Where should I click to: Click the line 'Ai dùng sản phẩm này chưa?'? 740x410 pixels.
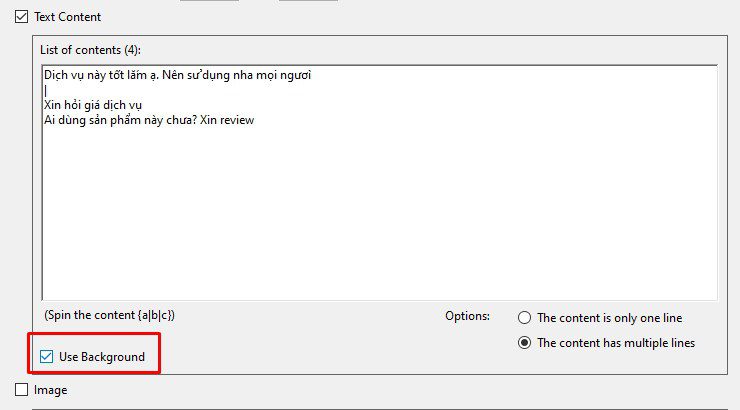[x=120, y=120]
